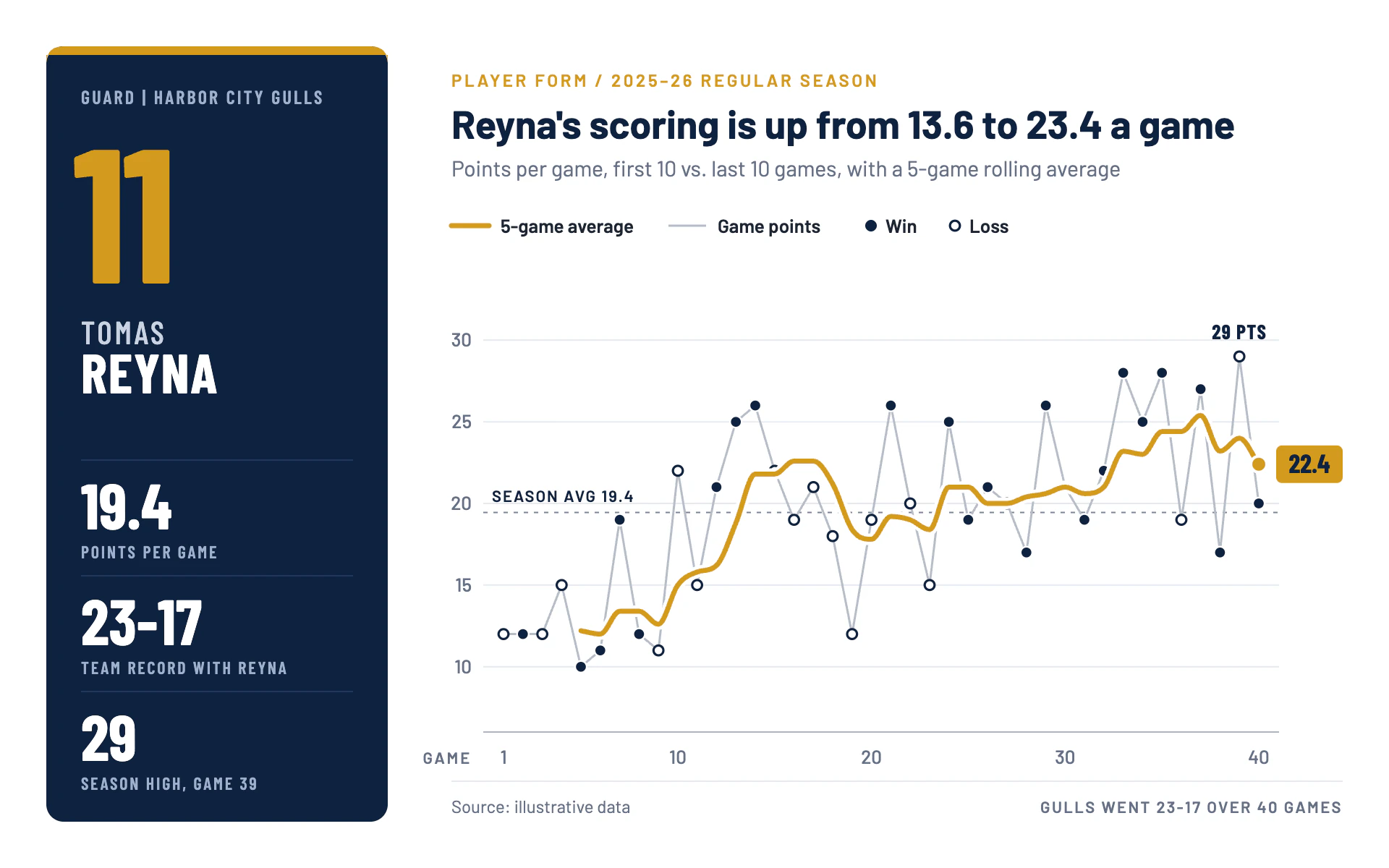
Task: Click the 29 season high stat value
Action: tap(109, 739)
